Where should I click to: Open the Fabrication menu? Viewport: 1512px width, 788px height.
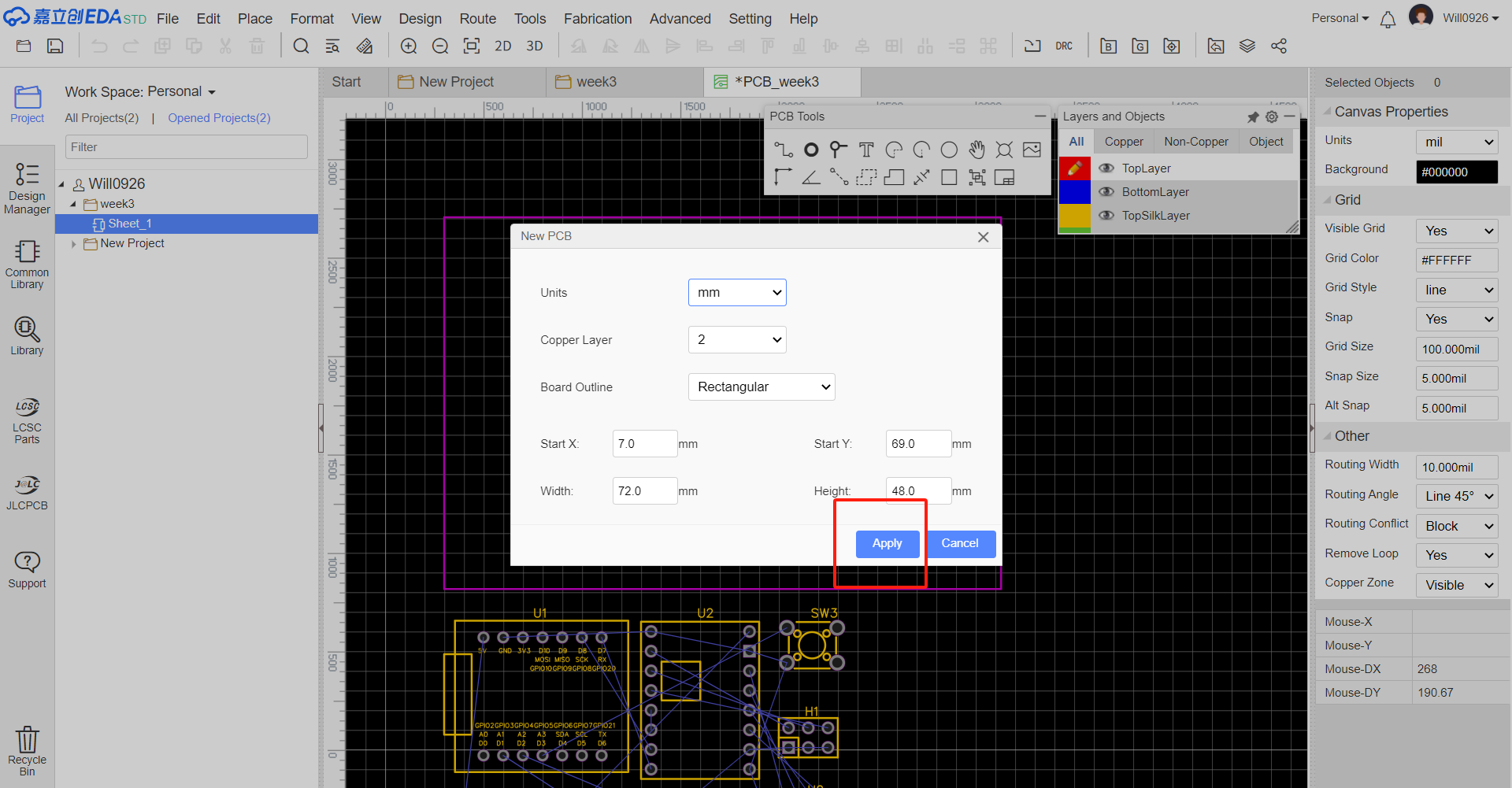click(597, 18)
